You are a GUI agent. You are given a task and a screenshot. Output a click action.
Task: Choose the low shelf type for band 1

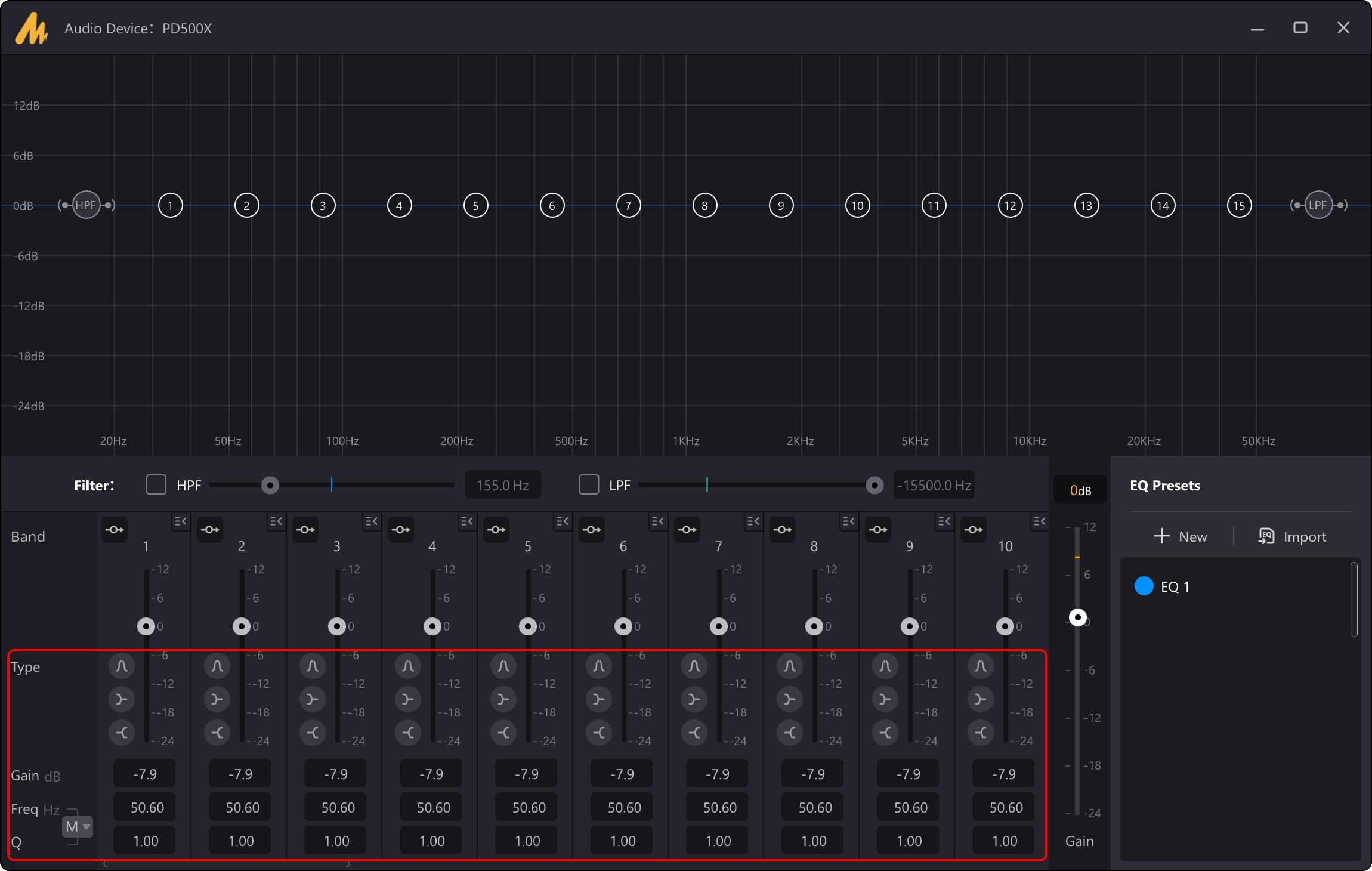coord(122,699)
